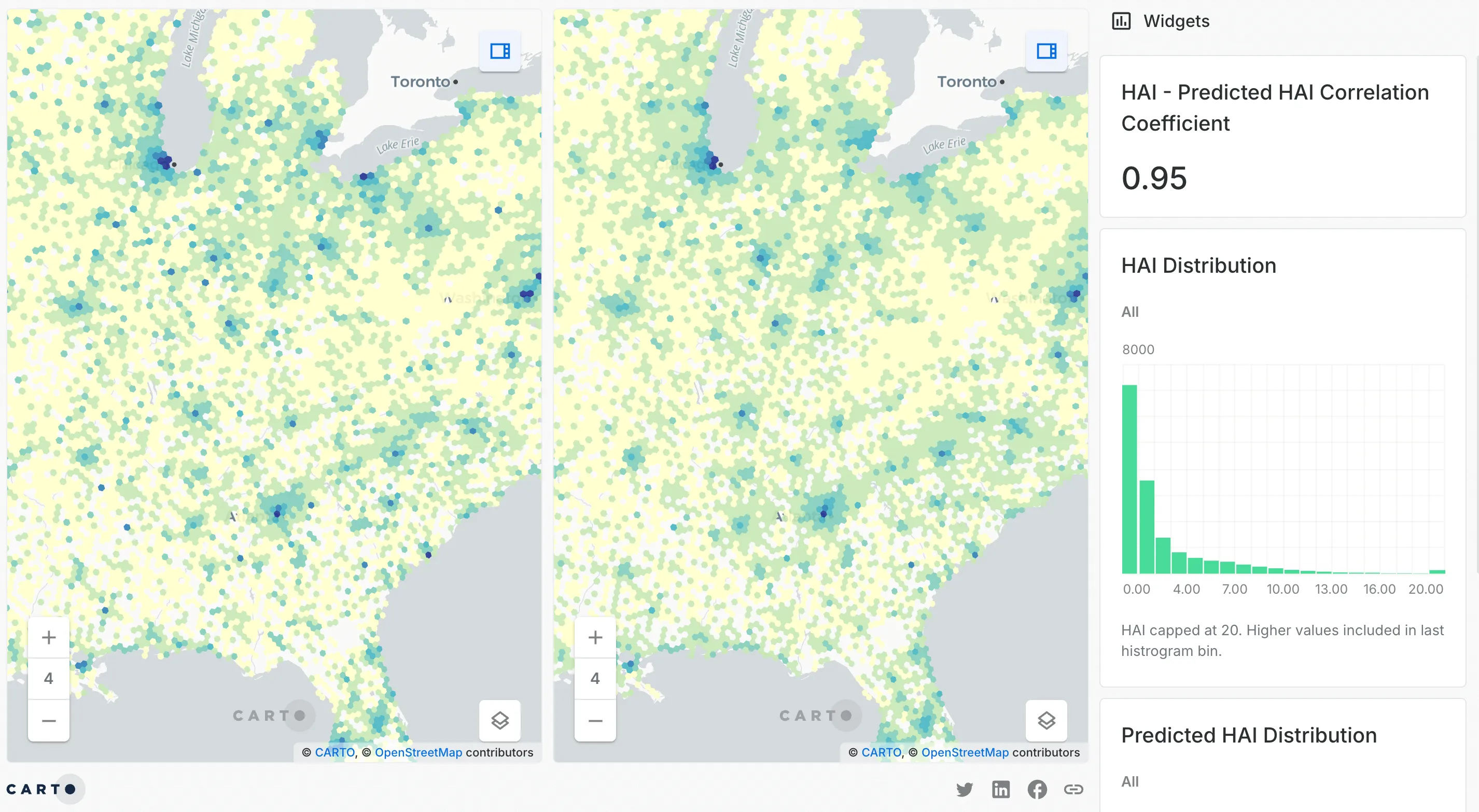Click the Widgets chart icon
This screenshot has height=812, width=1479.
tap(1121, 21)
